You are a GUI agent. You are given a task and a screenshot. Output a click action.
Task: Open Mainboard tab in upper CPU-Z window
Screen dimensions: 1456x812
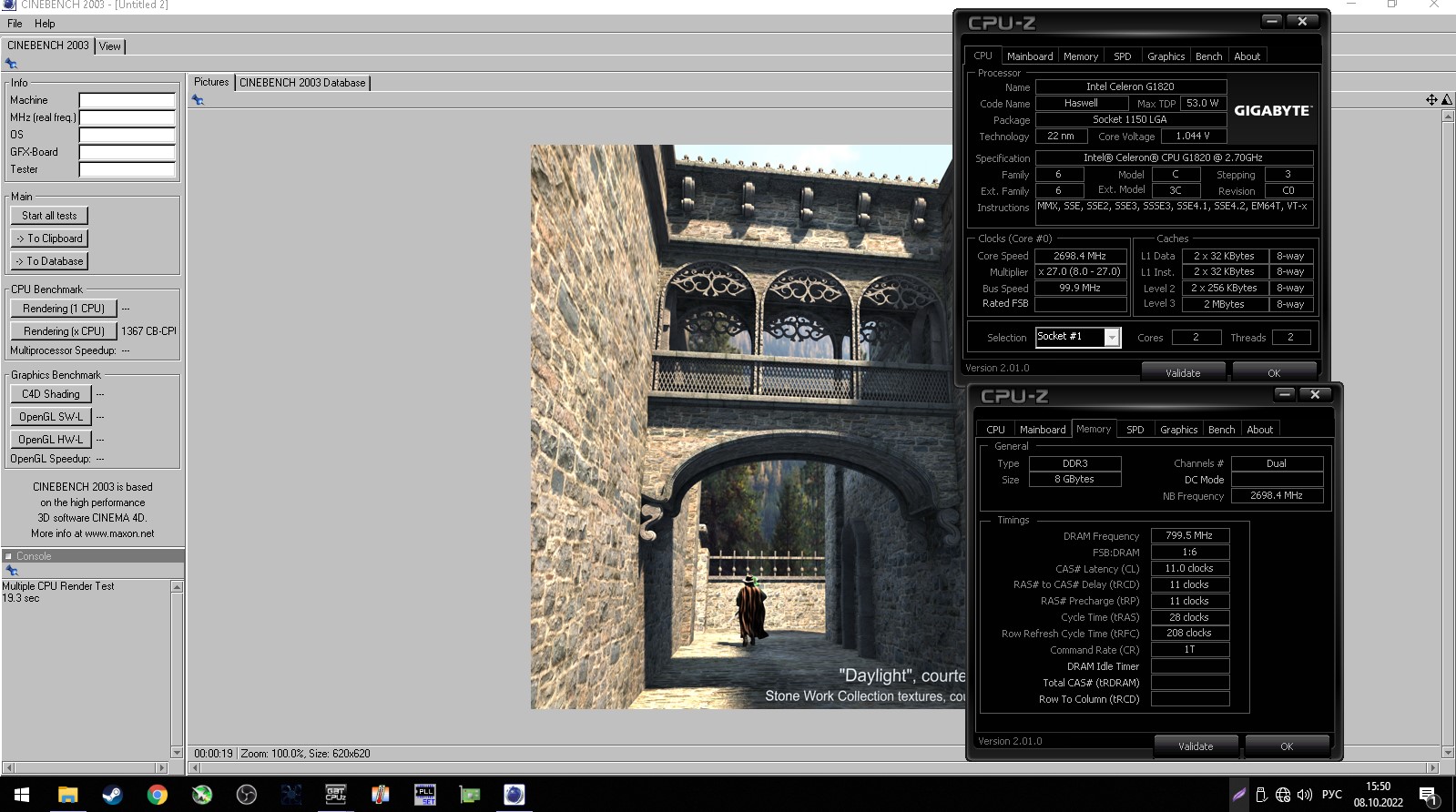point(1030,56)
